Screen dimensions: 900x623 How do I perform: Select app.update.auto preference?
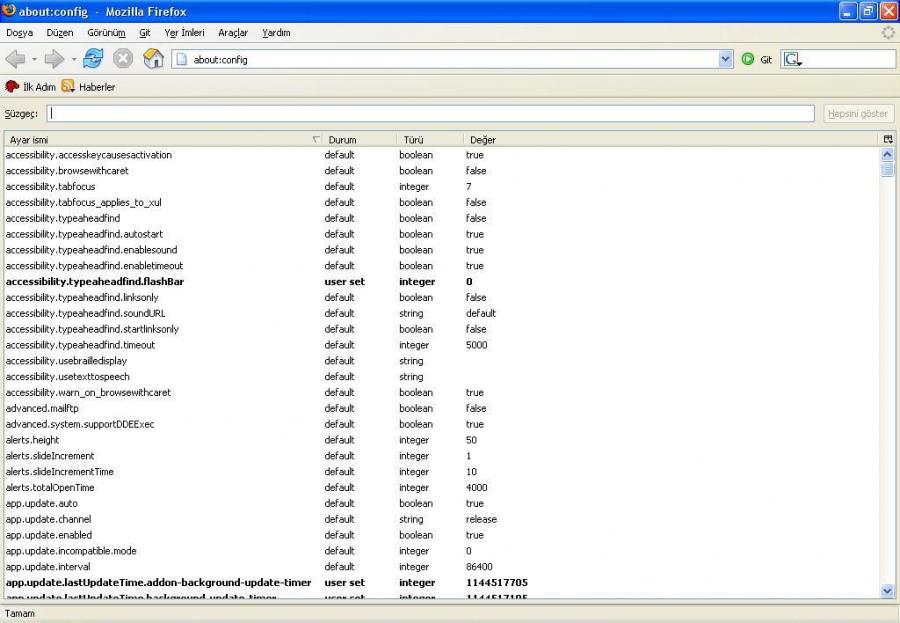442,504
